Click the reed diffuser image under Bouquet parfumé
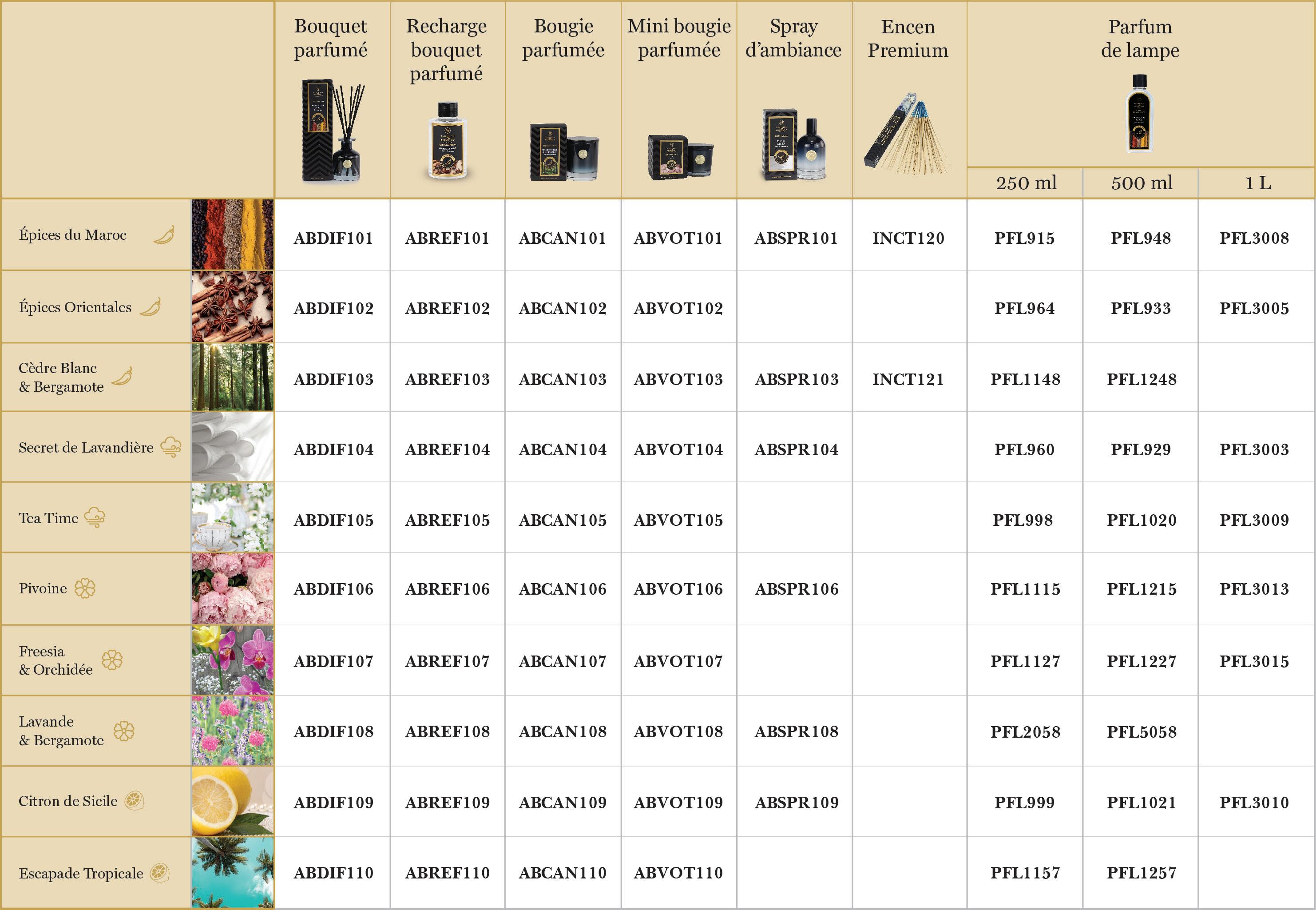The image size is (1316, 910). click(333, 131)
